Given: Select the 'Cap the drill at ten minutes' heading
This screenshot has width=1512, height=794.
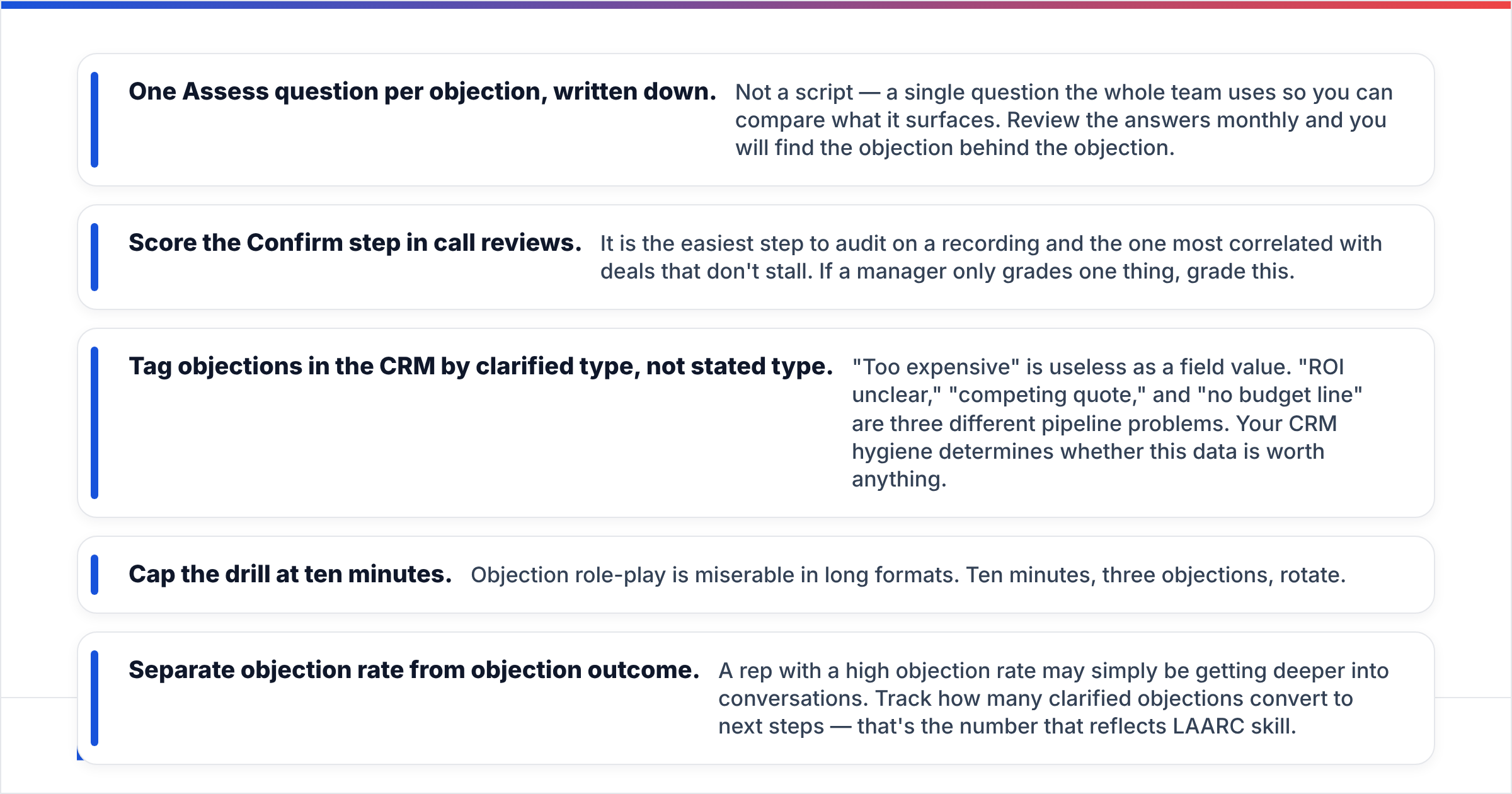Looking at the screenshot, I should [x=290, y=575].
